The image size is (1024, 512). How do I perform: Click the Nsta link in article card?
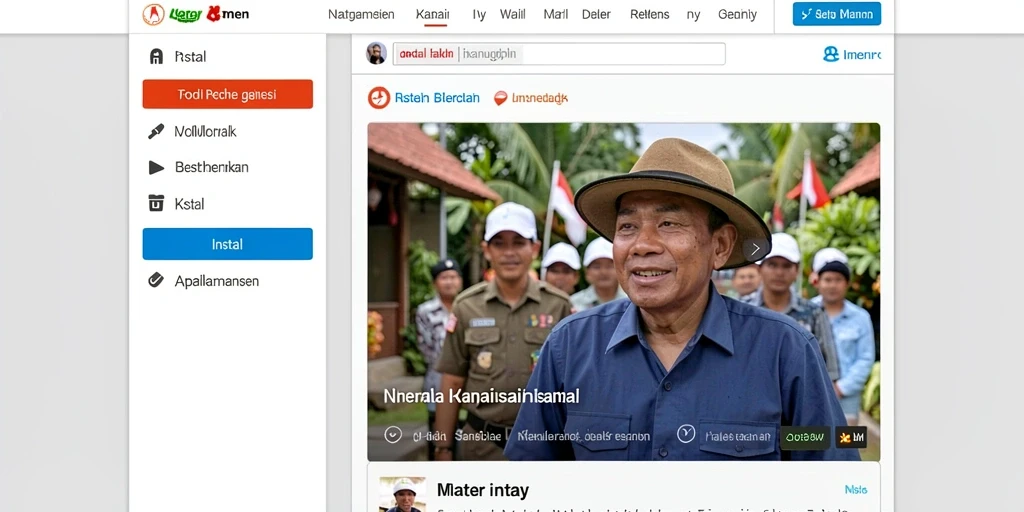click(856, 489)
